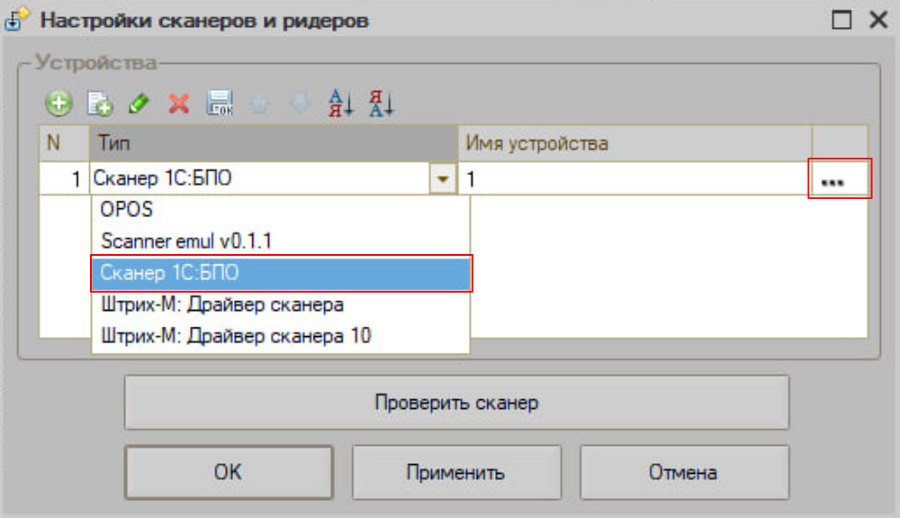Move device down with the arrow icon
Screen dimensions: 900x518
pos(300,104)
